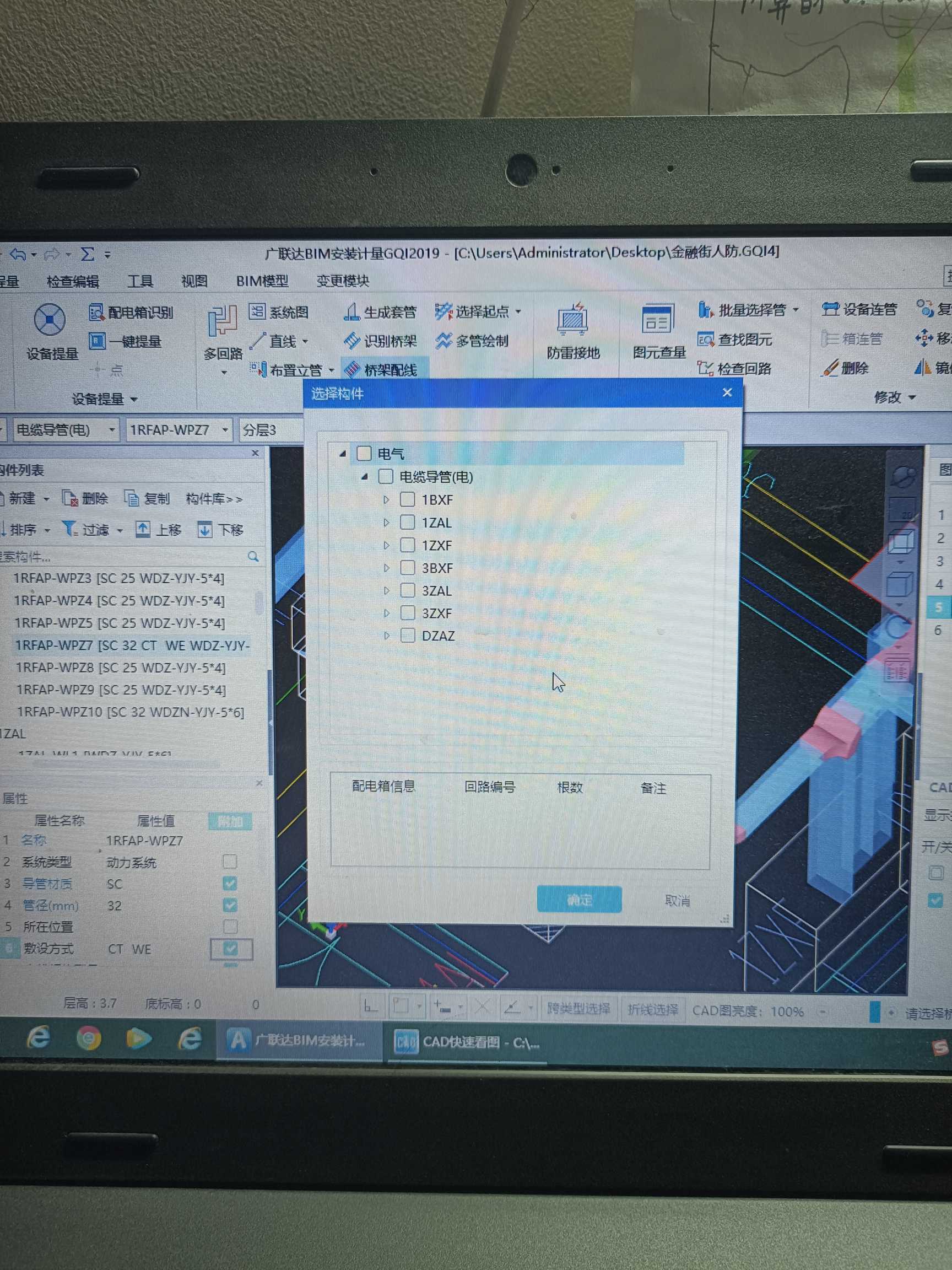Open 配电箱识别 tool
Image resolution: width=952 pixels, height=1270 pixels.
click(131, 313)
